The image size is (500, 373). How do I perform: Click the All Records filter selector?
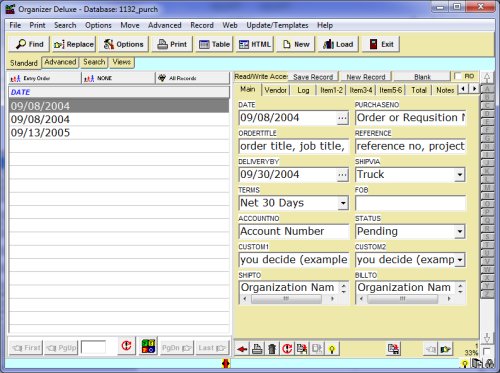(x=193, y=78)
